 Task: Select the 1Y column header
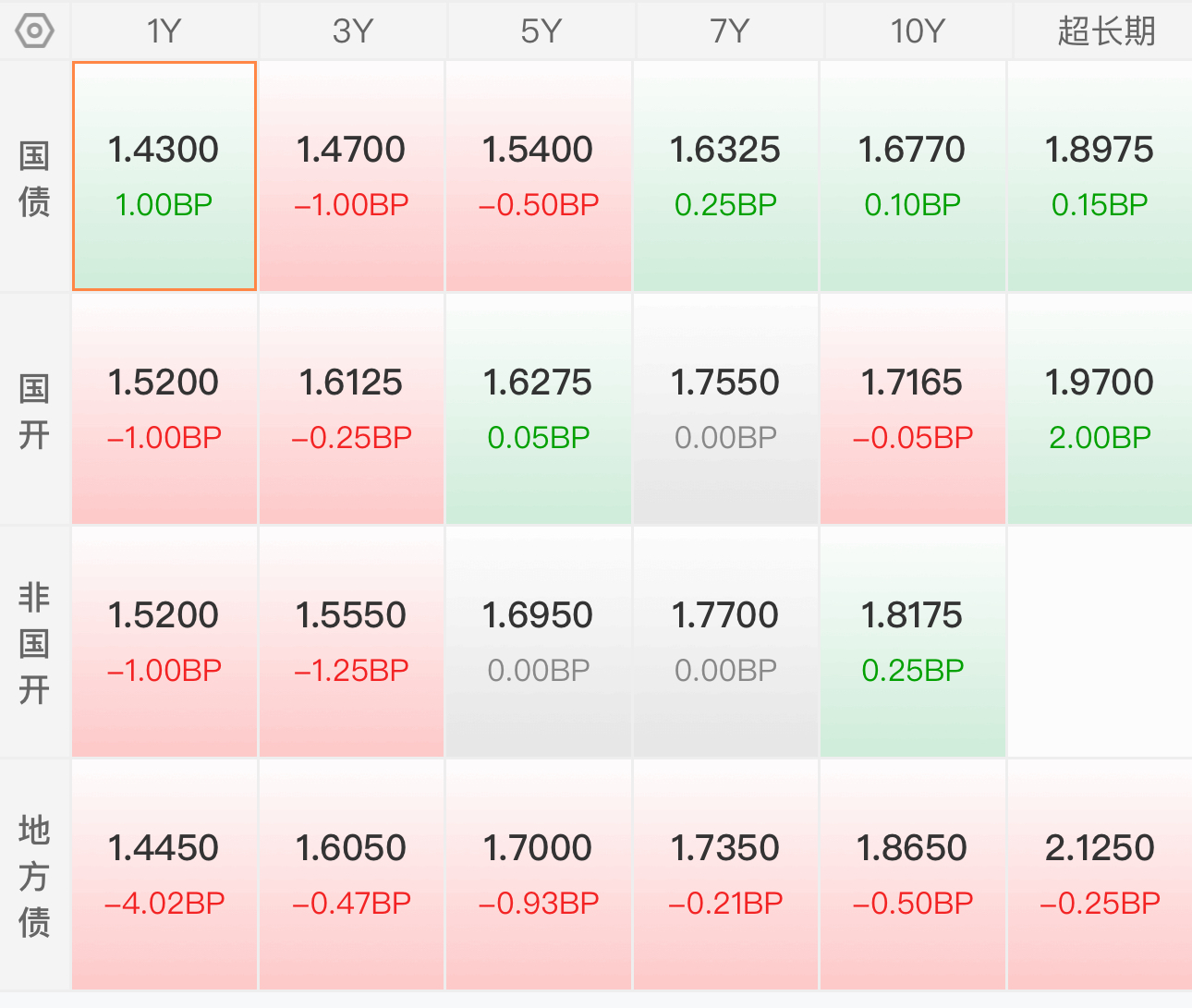164,30
